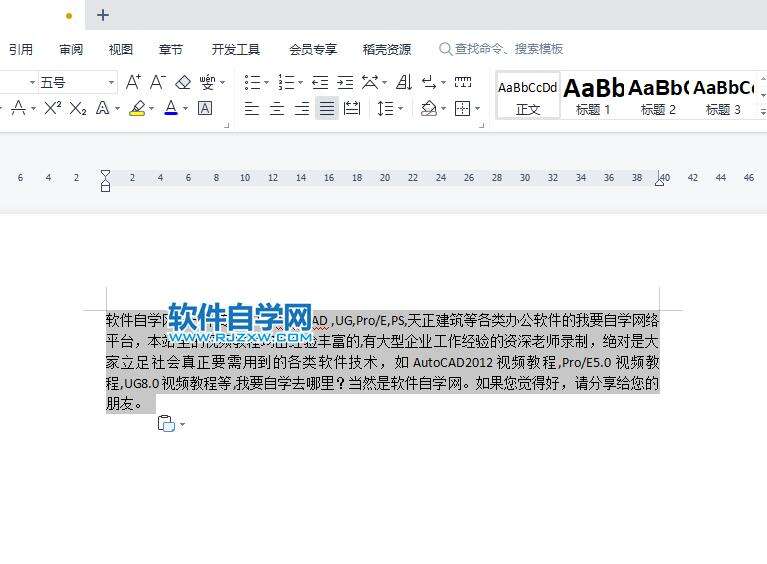Align text right
The height and width of the screenshot is (564, 767).
(x=302, y=108)
